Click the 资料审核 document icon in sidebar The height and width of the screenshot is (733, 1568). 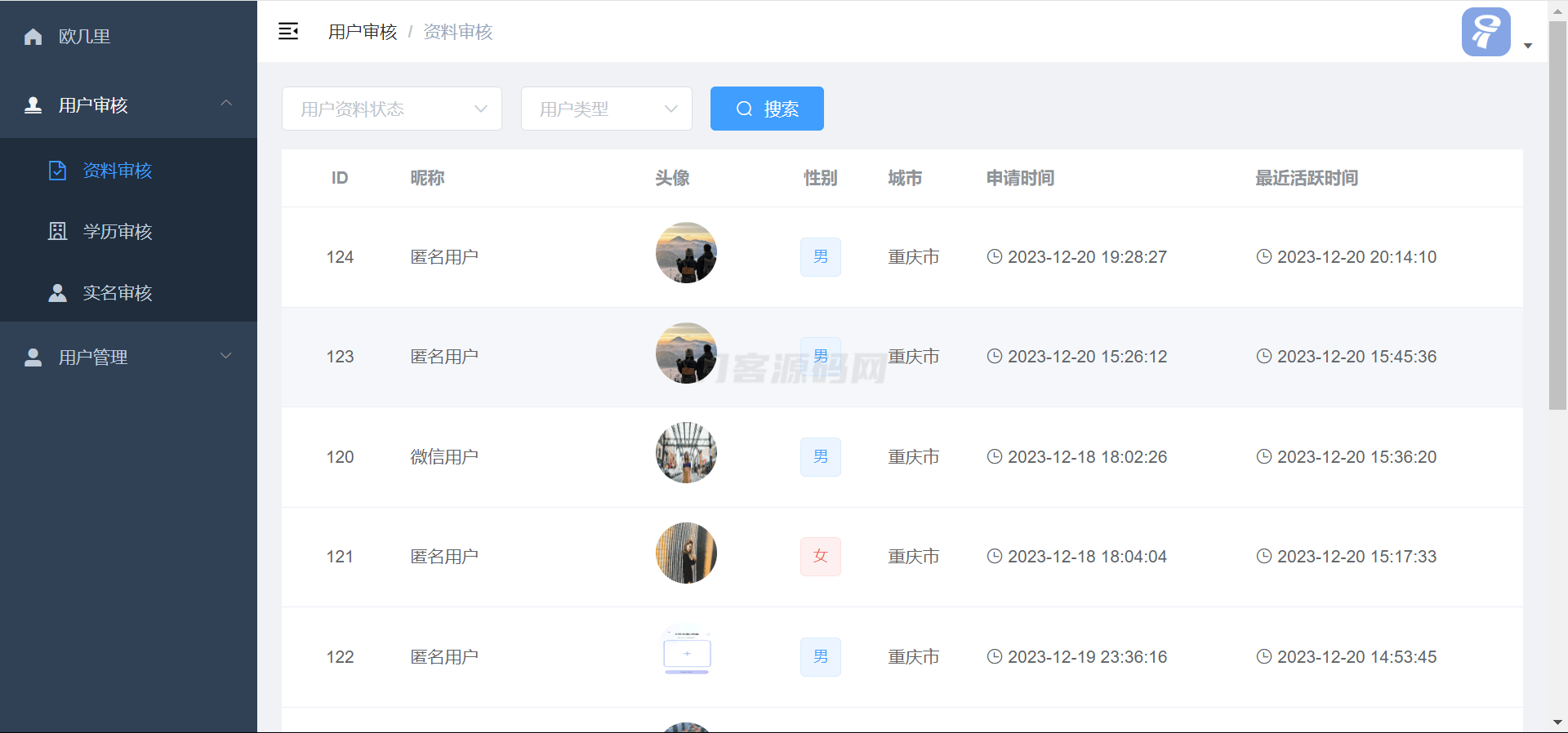[57, 171]
